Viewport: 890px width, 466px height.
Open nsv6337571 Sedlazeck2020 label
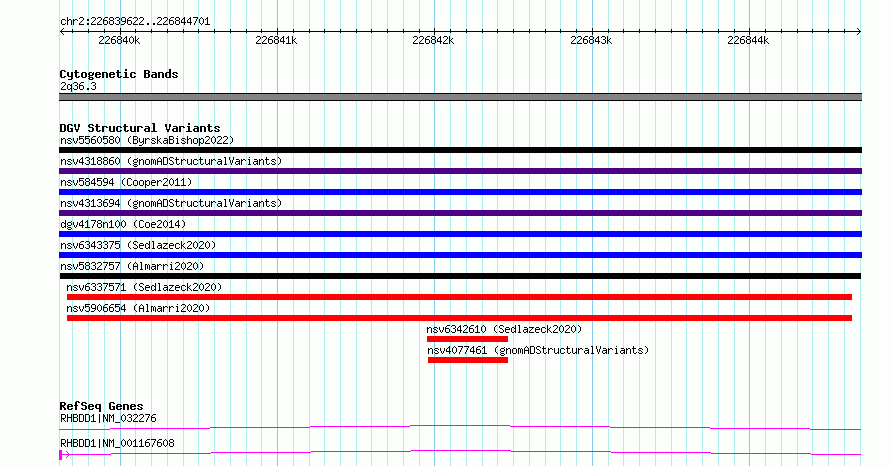point(144,287)
